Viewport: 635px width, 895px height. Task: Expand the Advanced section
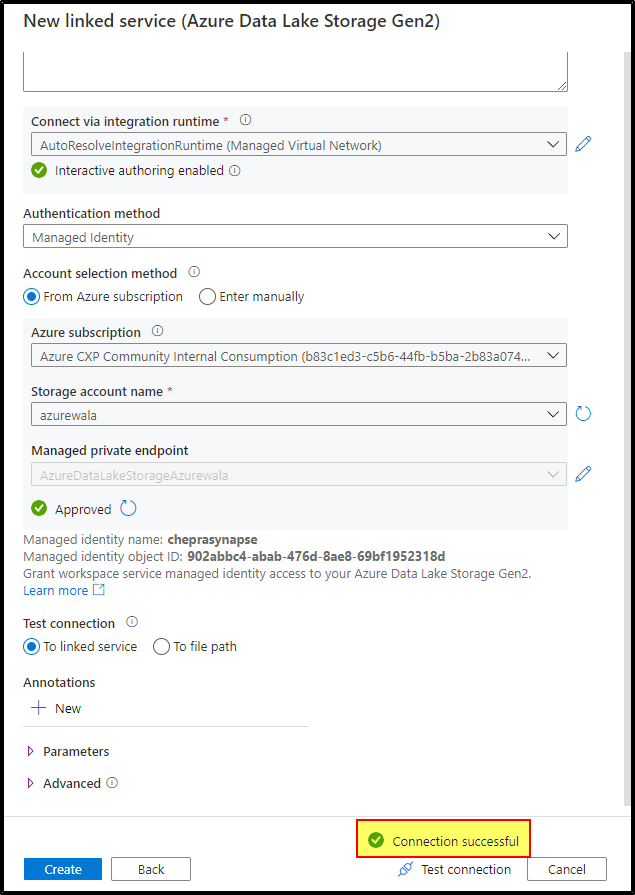63,783
